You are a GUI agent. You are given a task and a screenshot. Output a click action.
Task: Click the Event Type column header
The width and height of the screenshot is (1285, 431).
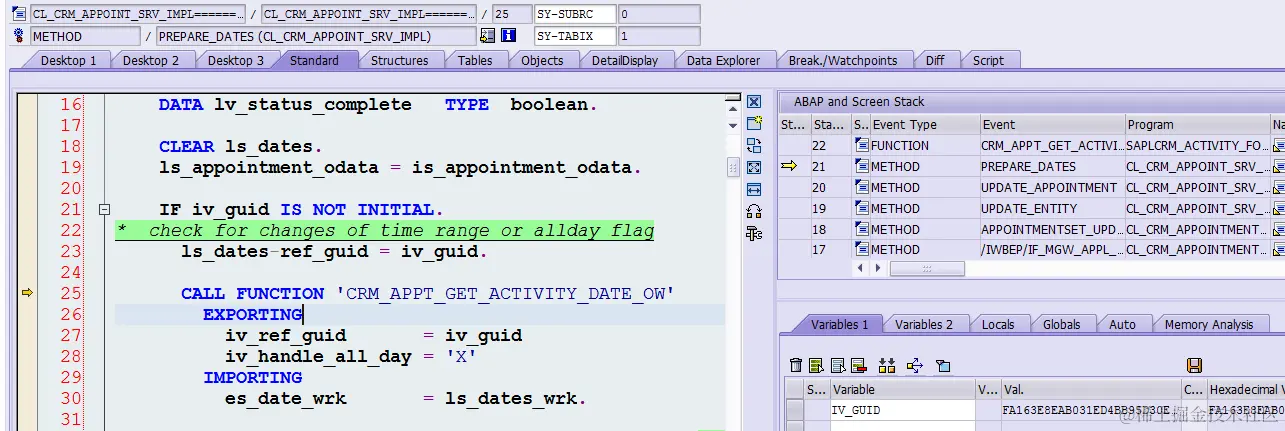(923, 125)
